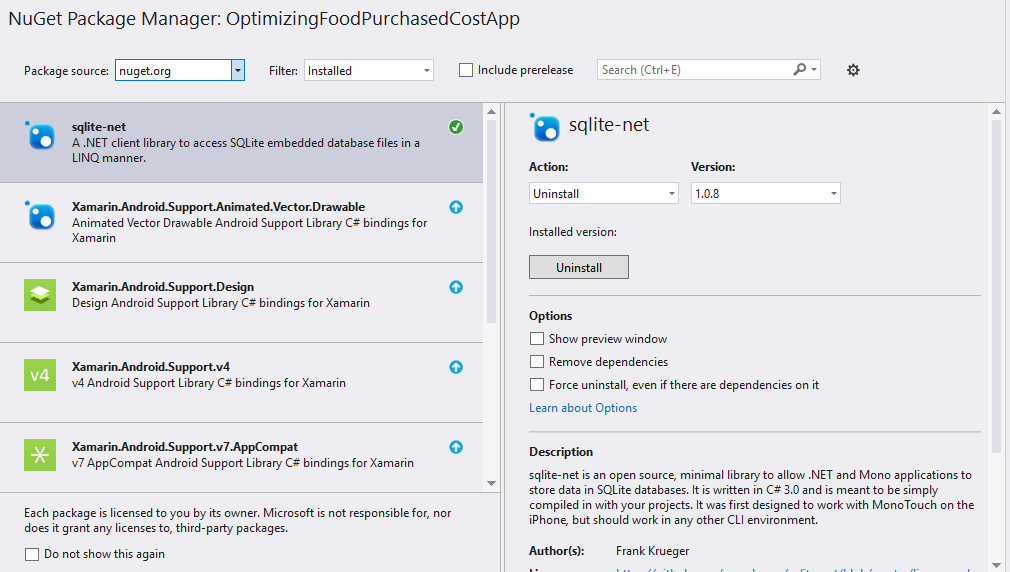The image size is (1010, 572).
Task: Click the green Support.Design package icon
Action: pos(40,295)
